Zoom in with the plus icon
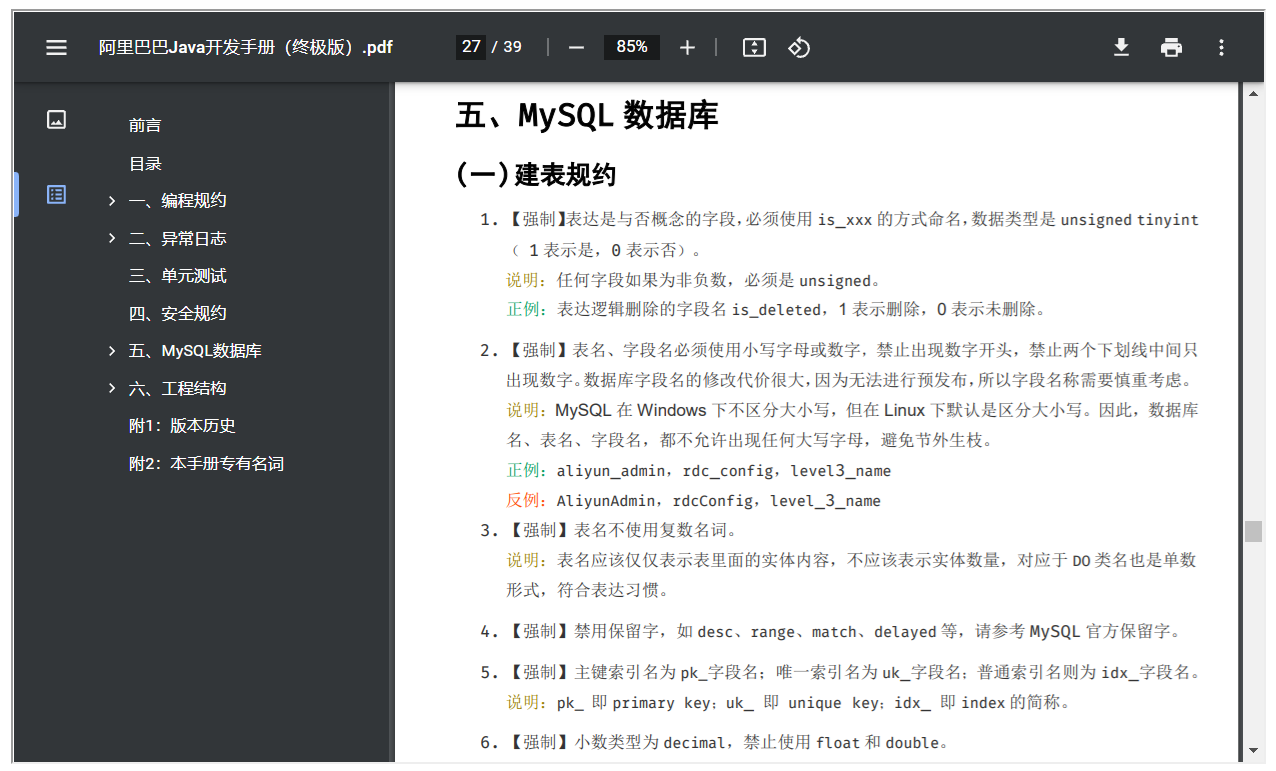The height and width of the screenshot is (771, 1276). [x=687, y=47]
